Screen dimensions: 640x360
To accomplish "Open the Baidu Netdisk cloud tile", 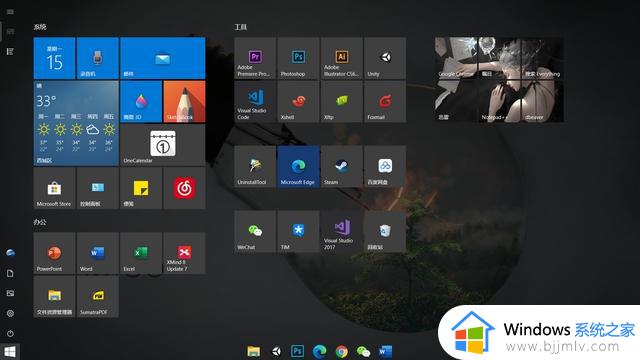I will pyautogui.click(x=385, y=167).
